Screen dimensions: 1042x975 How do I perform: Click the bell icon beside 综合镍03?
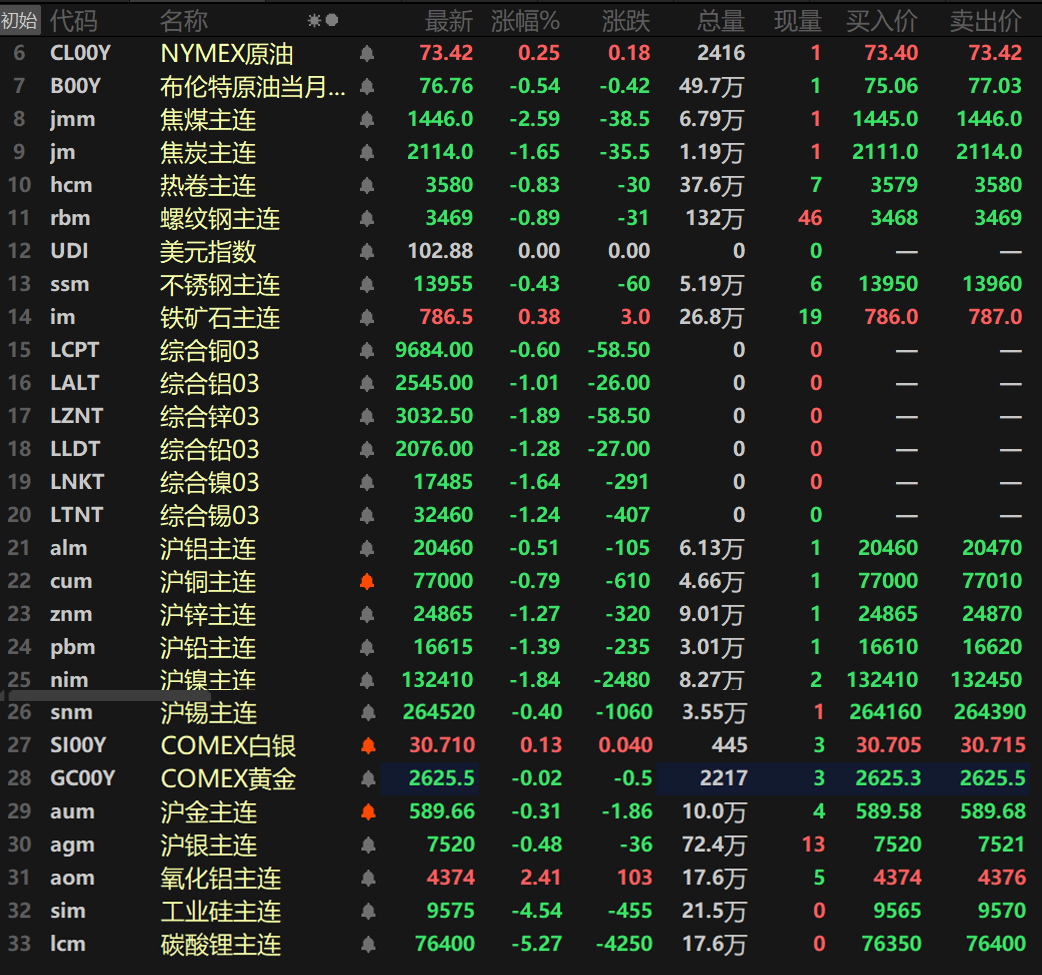366,482
